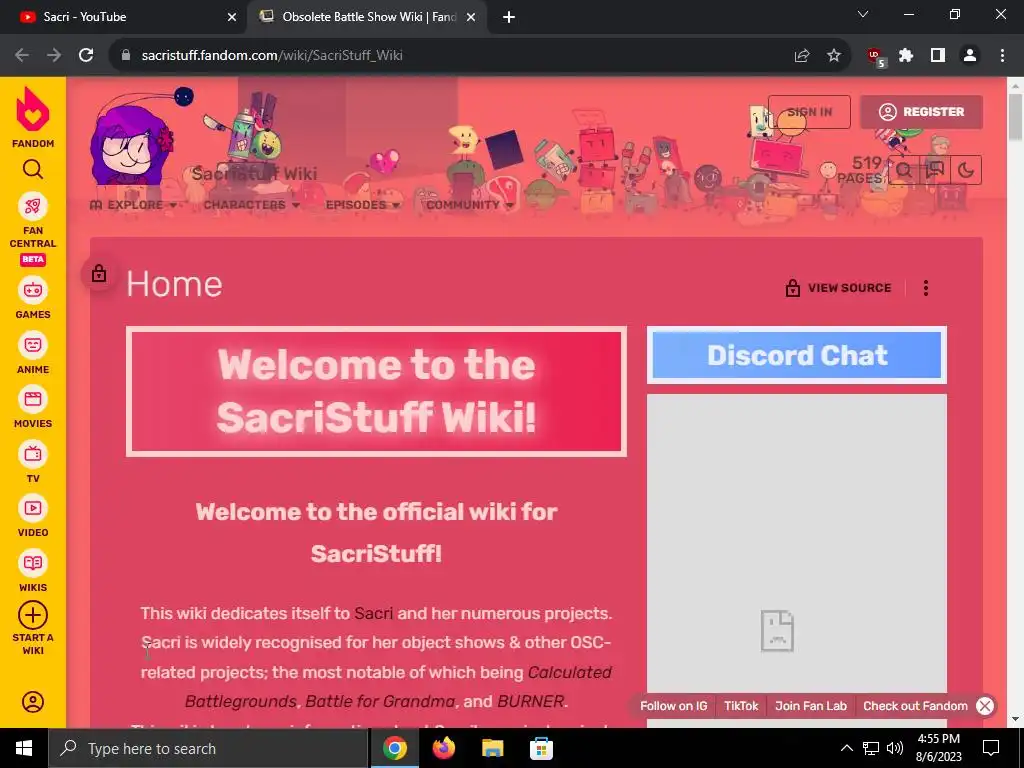Click the Check out Fandom link
This screenshot has height=768, width=1024.
(915, 706)
